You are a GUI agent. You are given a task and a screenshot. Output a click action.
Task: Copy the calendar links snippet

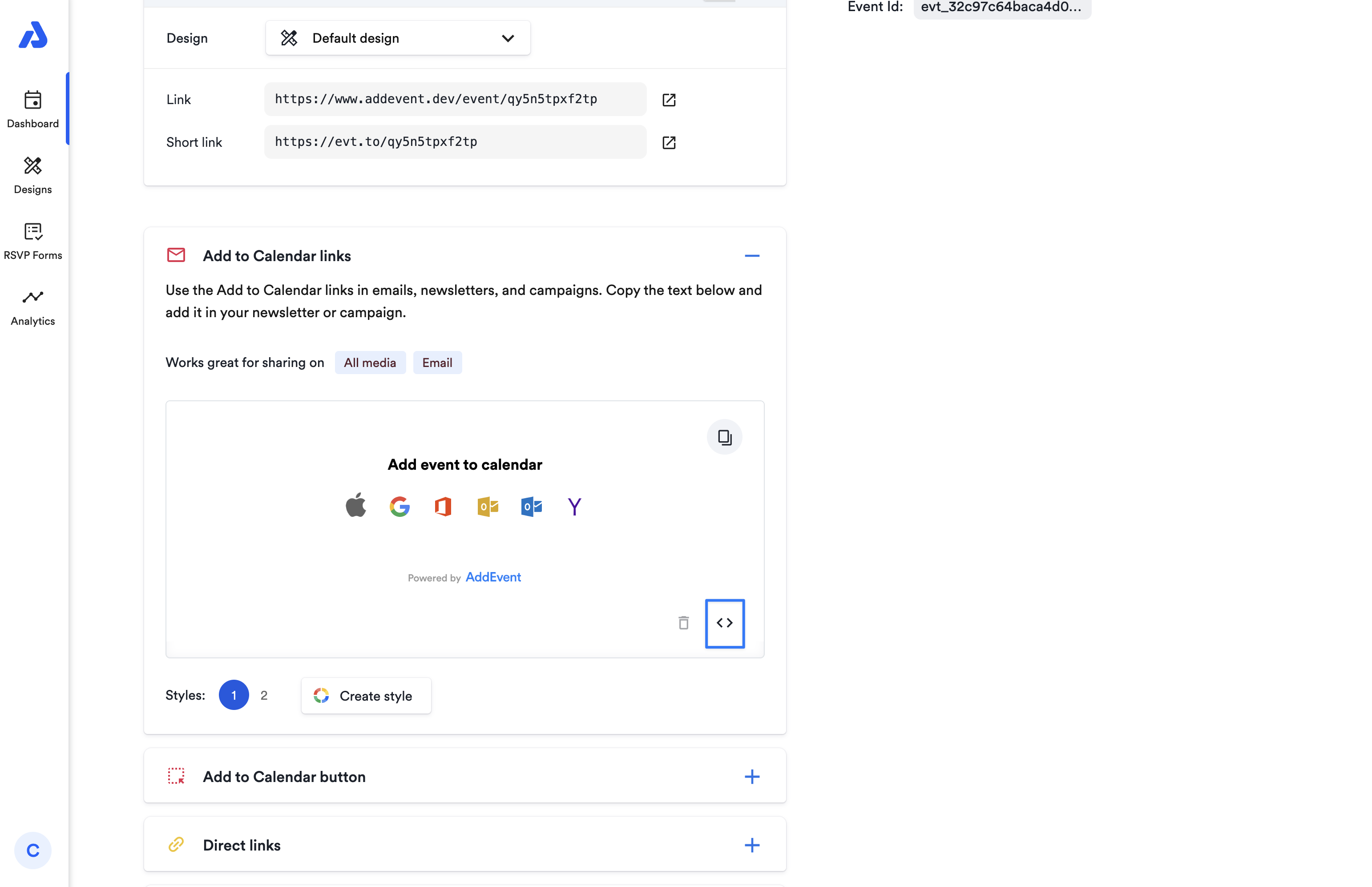click(724, 437)
